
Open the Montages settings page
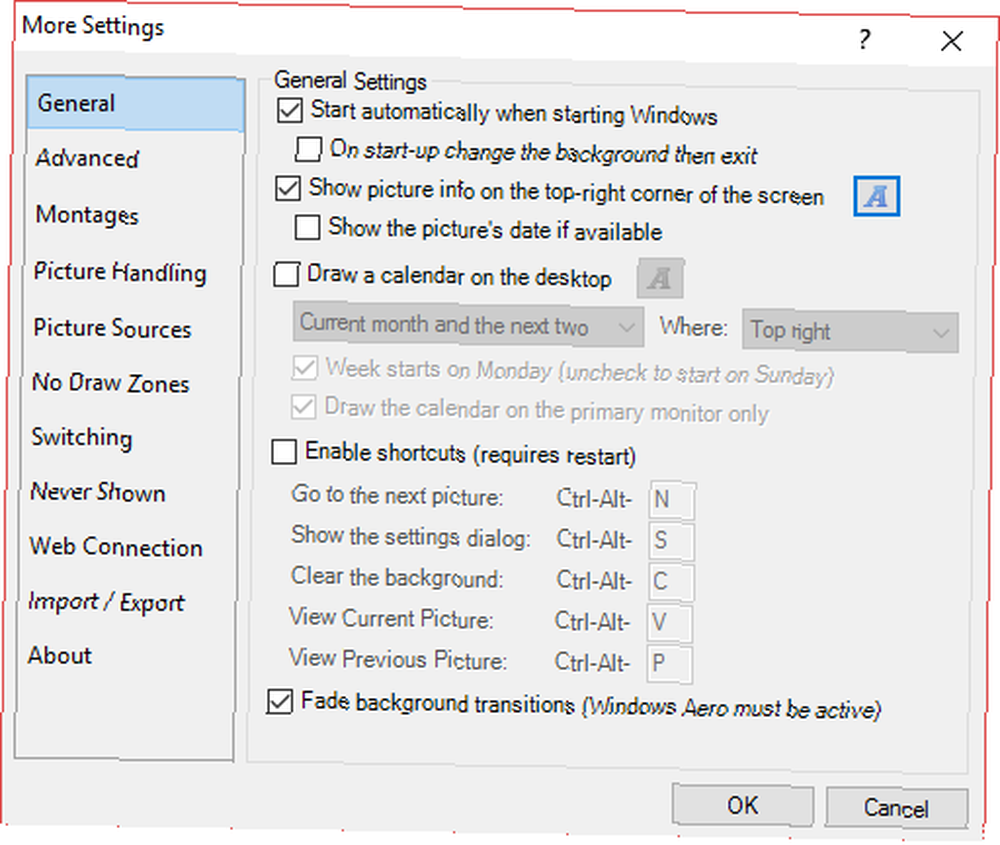pos(87,215)
